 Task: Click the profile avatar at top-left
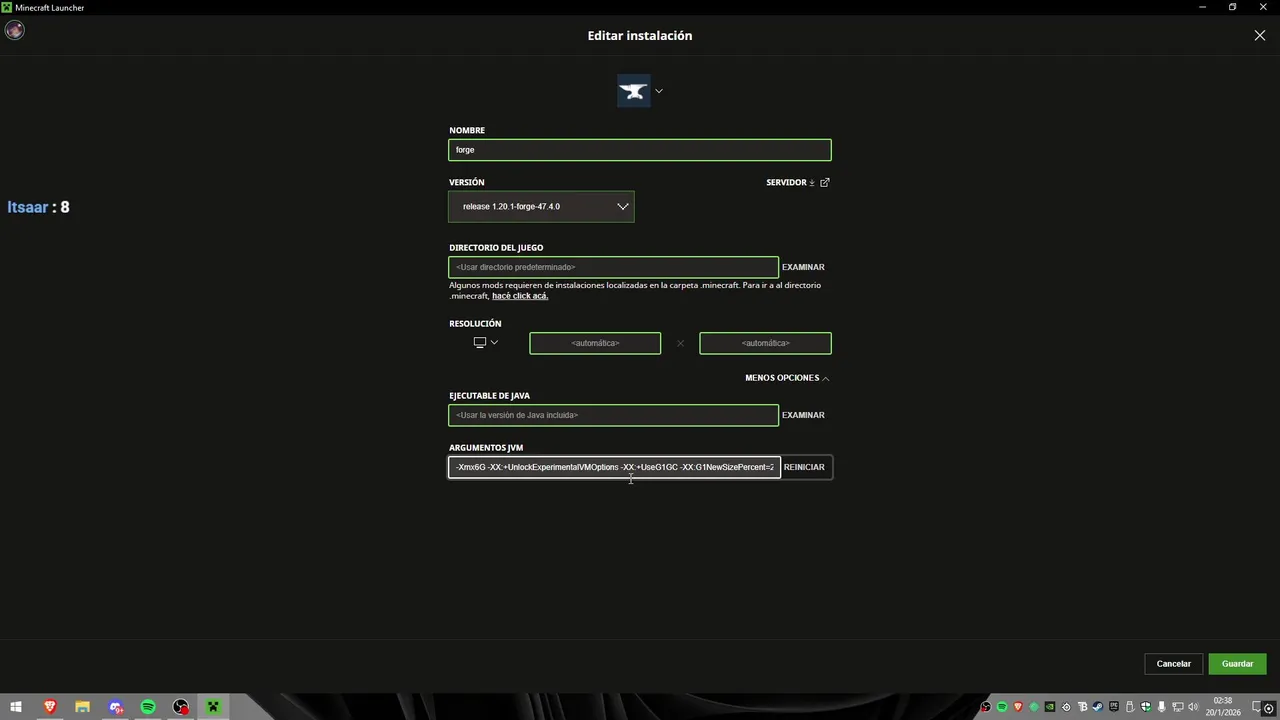click(14, 30)
